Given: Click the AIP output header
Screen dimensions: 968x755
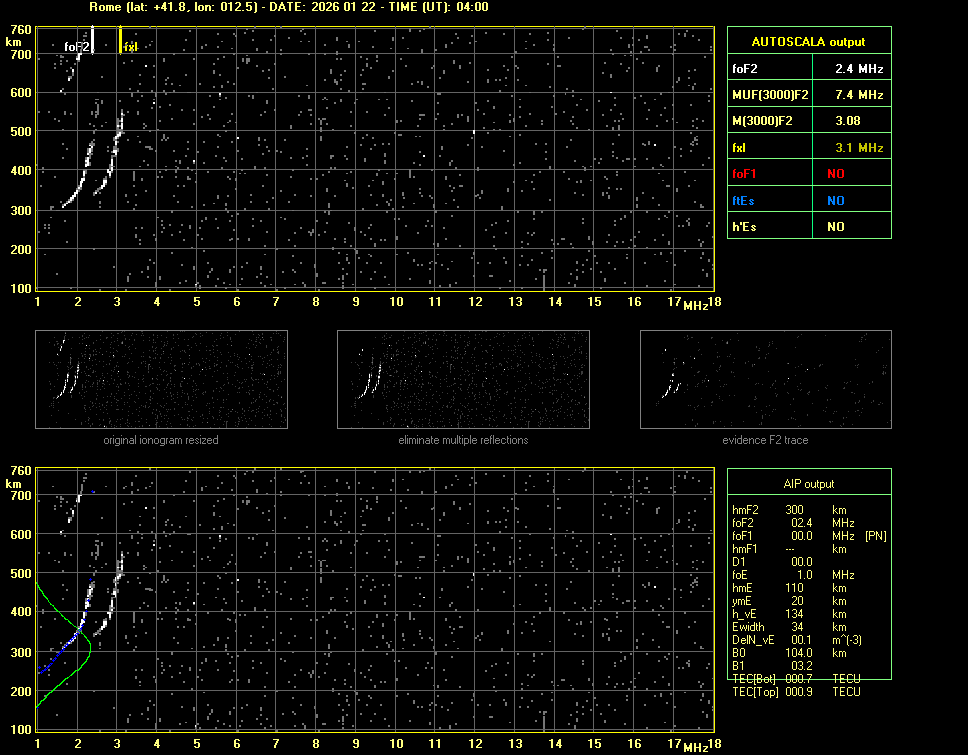Looking at the screenshot, I should pos(808,483).
